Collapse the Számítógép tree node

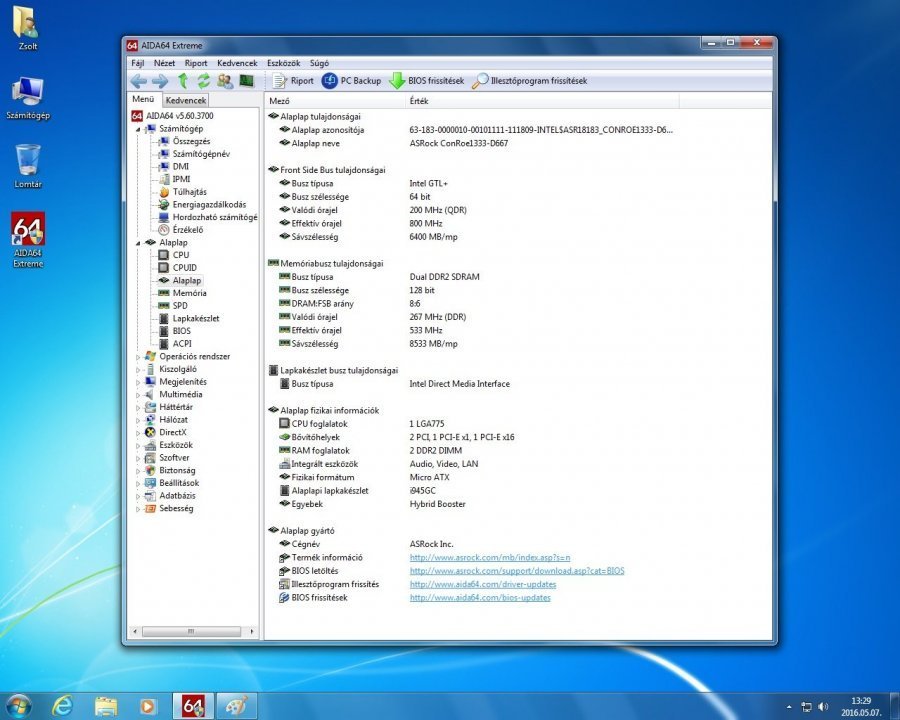point(137,129)
